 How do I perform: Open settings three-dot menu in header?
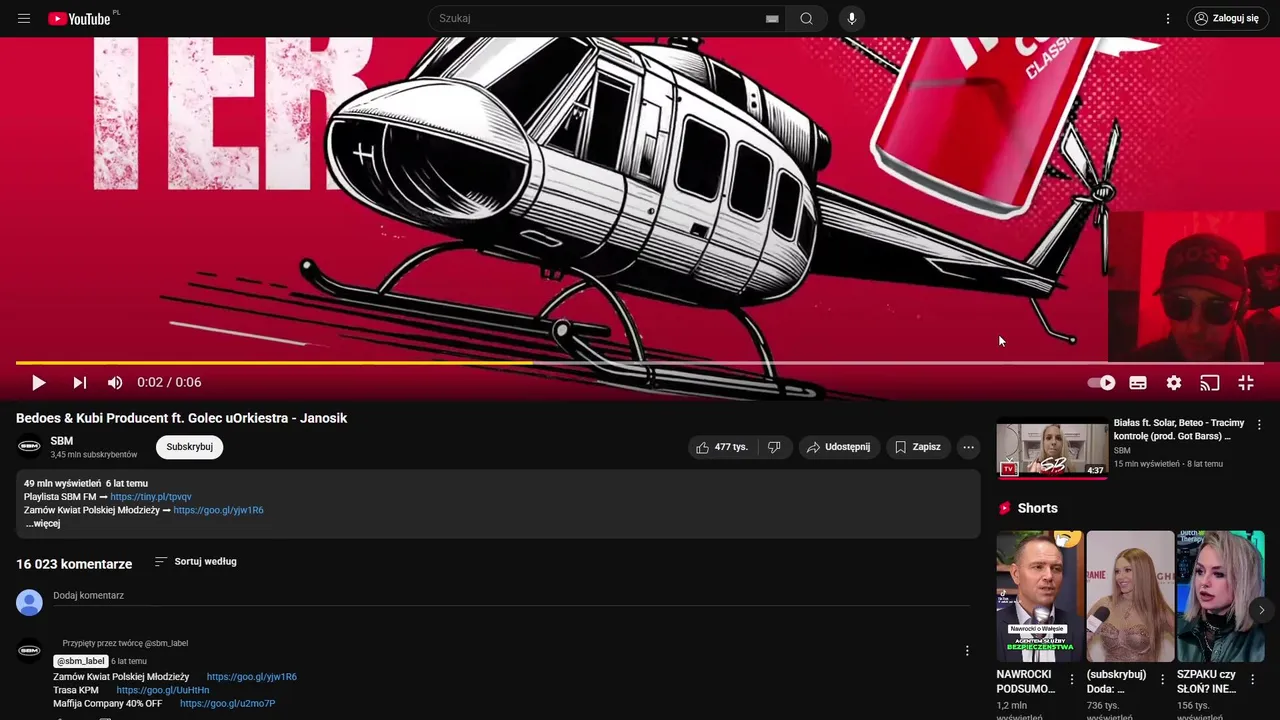pyautogui.click(x=1168, y=18)
